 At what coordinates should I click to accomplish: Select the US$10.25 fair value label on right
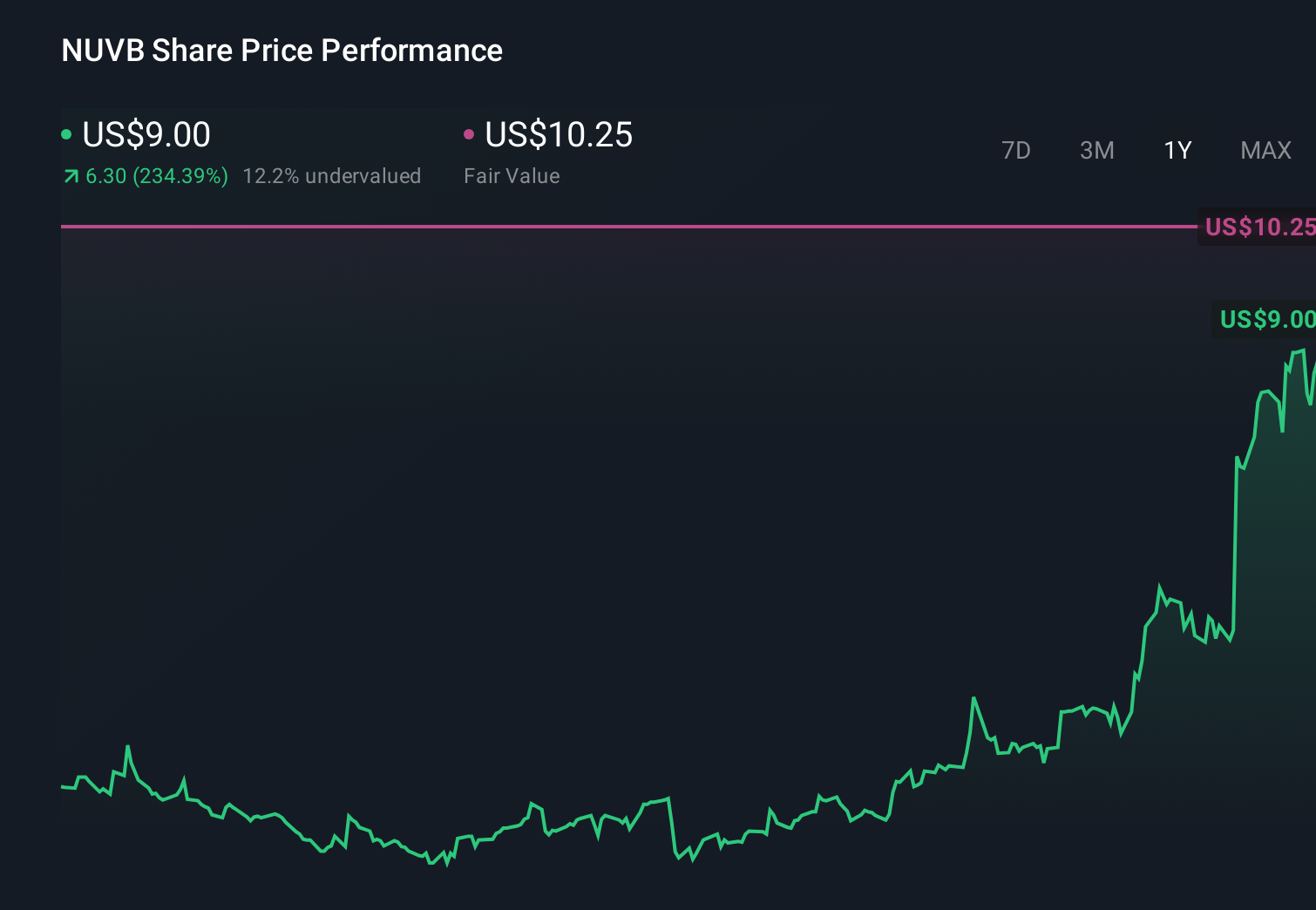pos(1259,227)
